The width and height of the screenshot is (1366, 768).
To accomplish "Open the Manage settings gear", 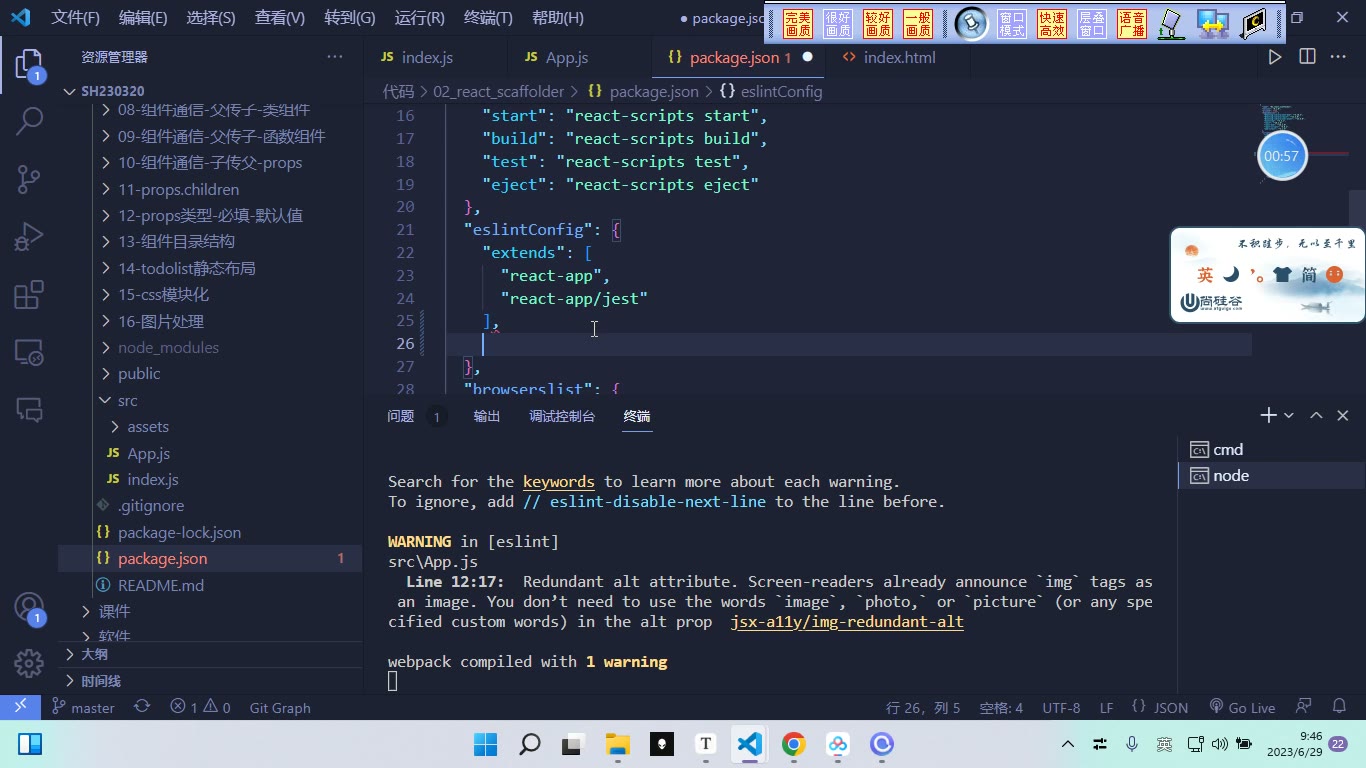I will [x=29, y=662].
